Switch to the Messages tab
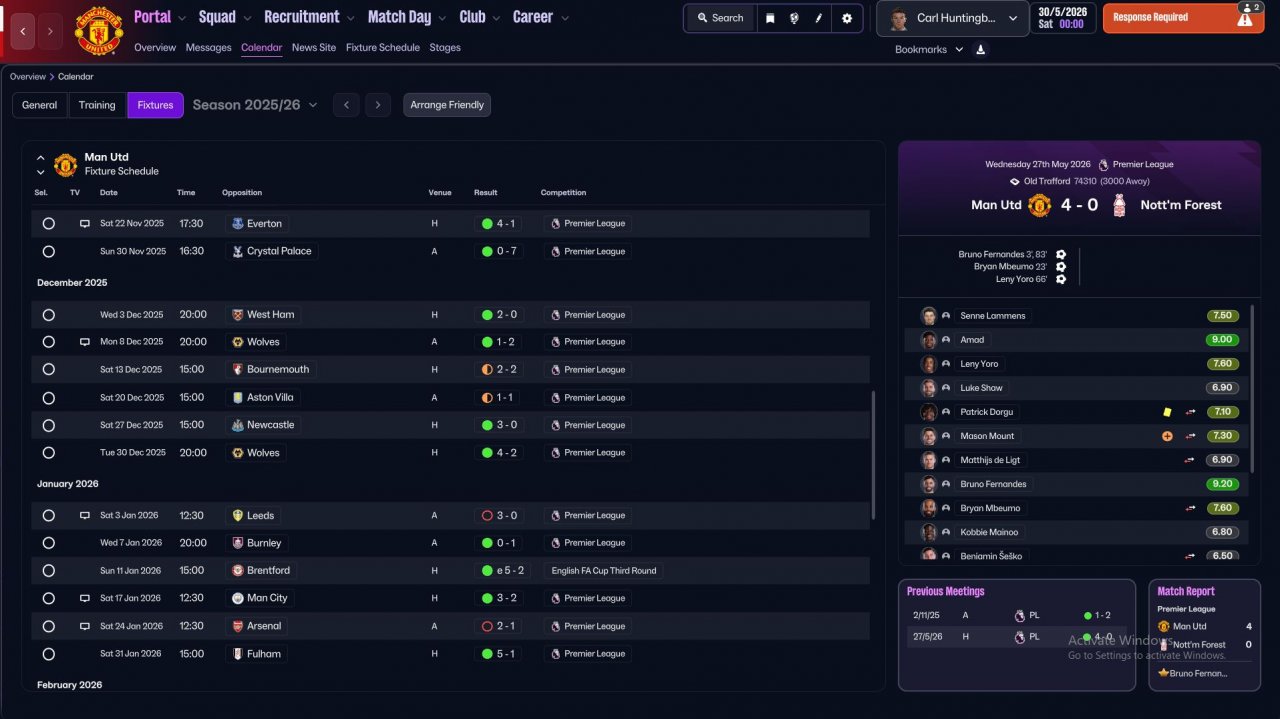The height and width of the screenshot is (719, 1280). (208, 47)
